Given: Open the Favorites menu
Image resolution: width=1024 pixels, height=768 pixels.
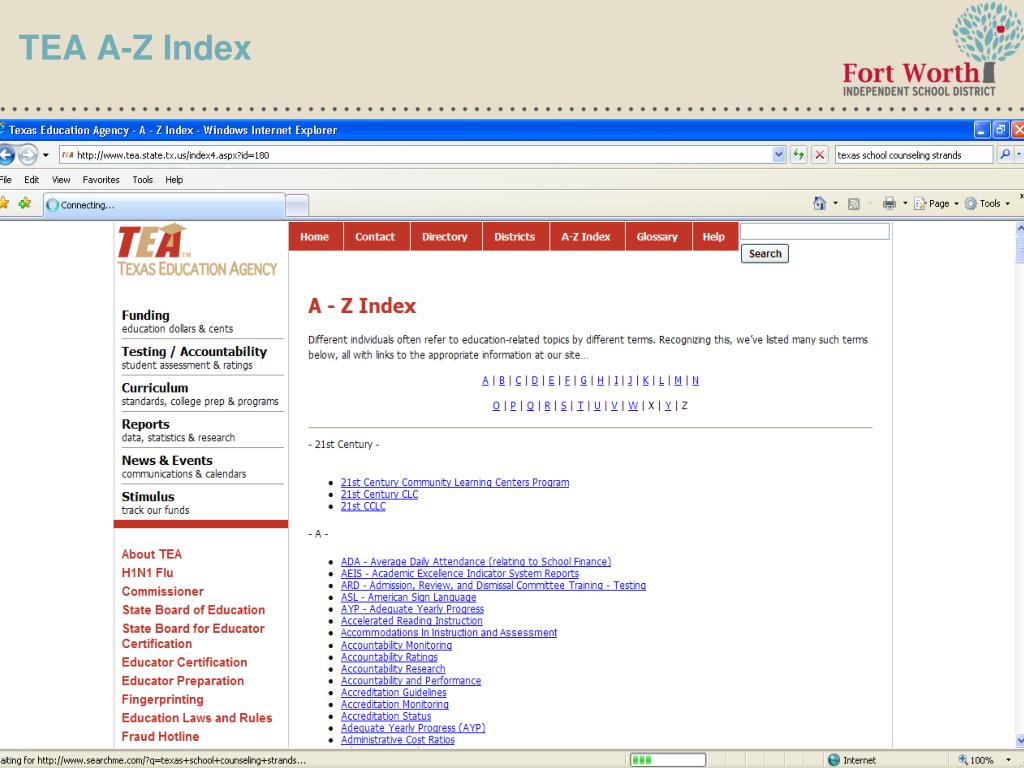Looking at the screenshot, I should (101, 180).
